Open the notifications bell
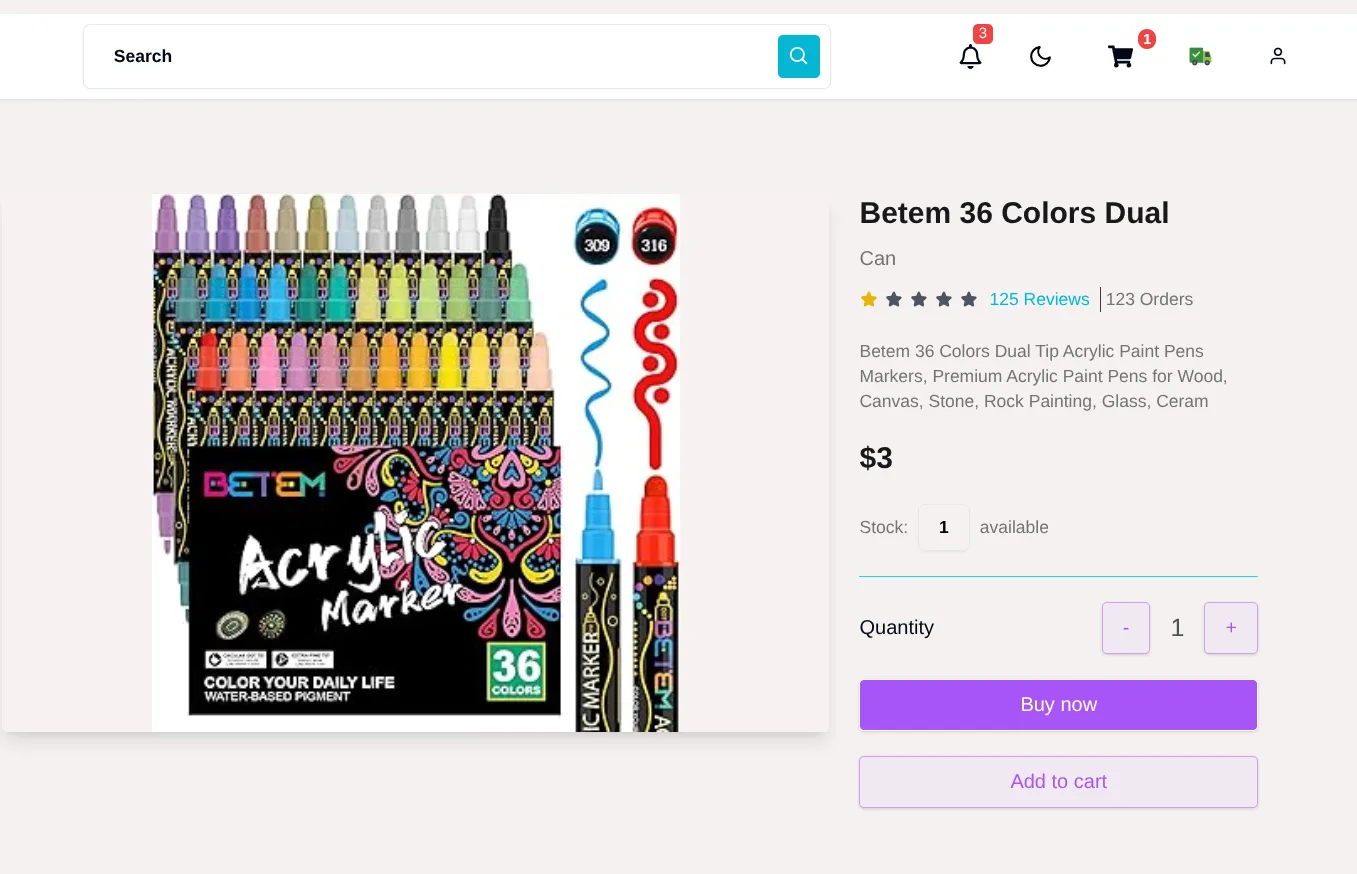The width and height of the screenshot is (1357, 874). point(970,57)
